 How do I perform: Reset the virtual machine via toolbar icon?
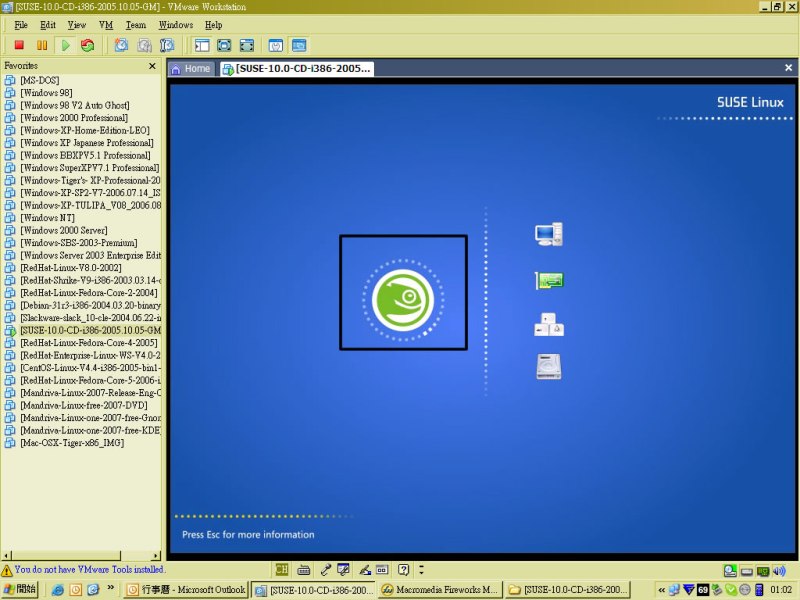pyautogui.click(x=88, y=45)
